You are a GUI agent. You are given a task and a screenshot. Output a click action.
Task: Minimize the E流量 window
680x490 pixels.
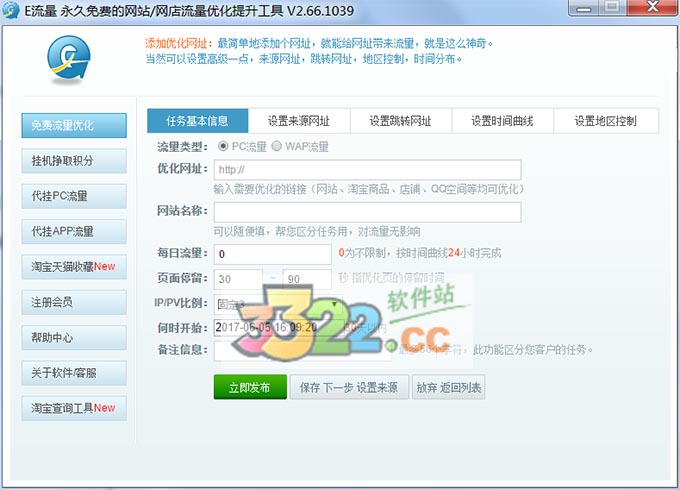pyautogui.click(x=584, y=8)
